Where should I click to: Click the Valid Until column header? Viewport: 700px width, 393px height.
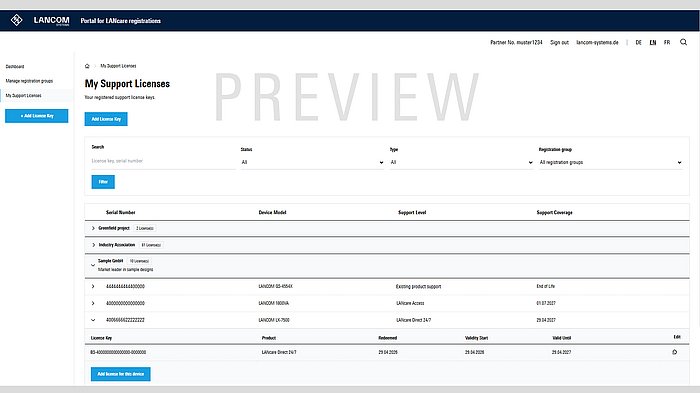coord(562,338)
